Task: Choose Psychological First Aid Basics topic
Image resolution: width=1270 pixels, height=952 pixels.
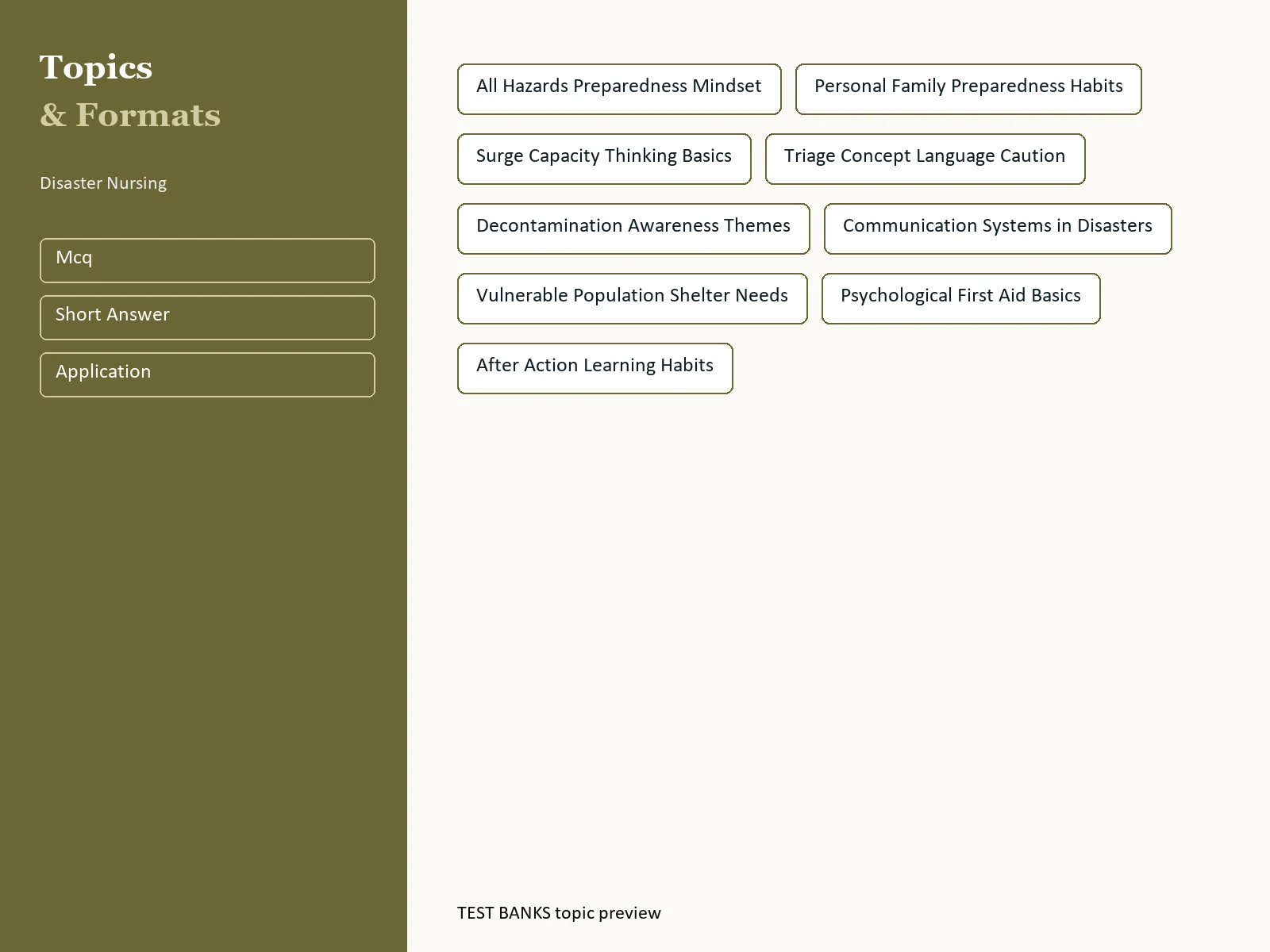Action: tap(961, 298)
